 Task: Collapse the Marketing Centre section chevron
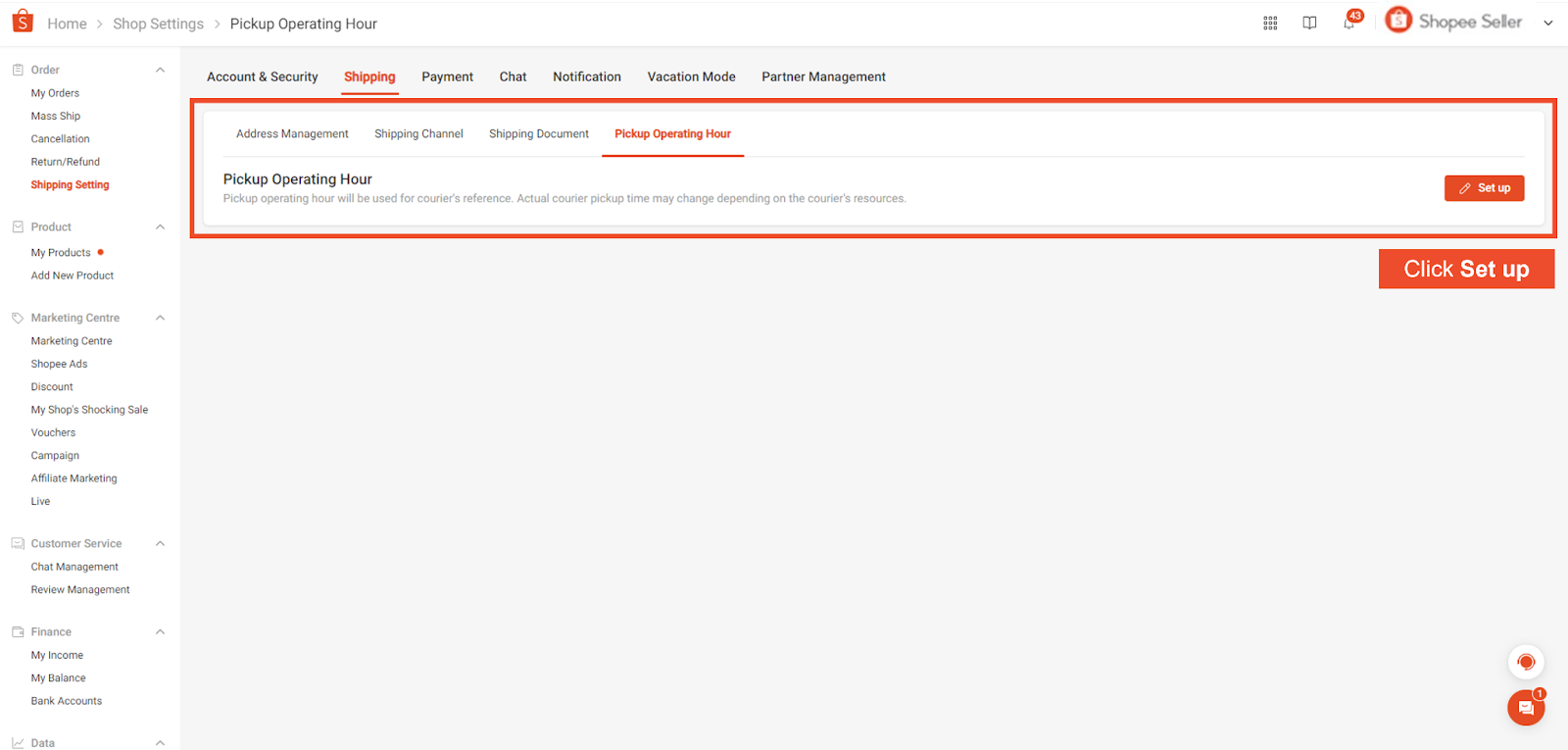pos(161,318)
